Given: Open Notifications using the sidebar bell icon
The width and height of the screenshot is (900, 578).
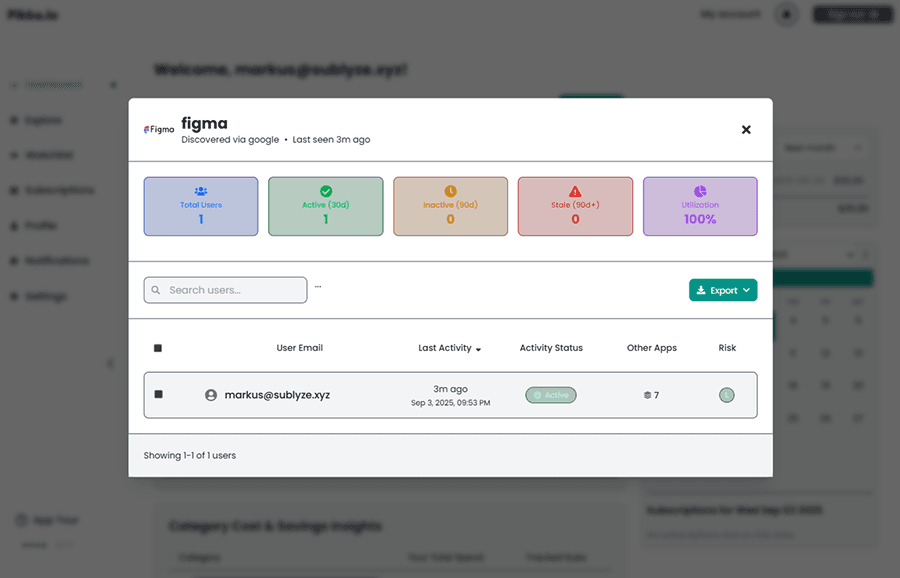Looking at the screenshot, I should click(14, 260).
